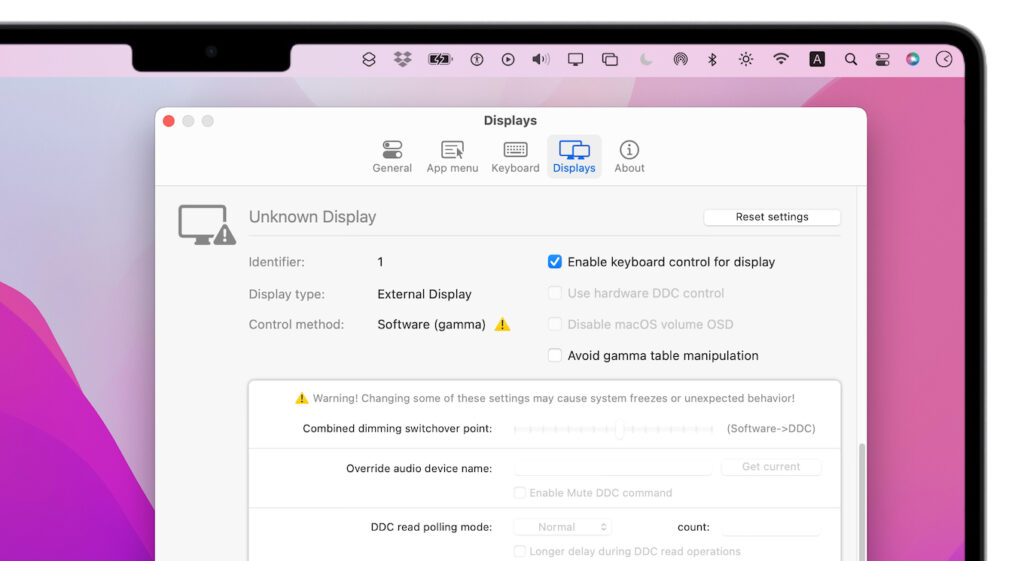Viewport: 1024px width, 561px height.
Task: Click the Identifier value 1
Action: click(x=380, y=262)
